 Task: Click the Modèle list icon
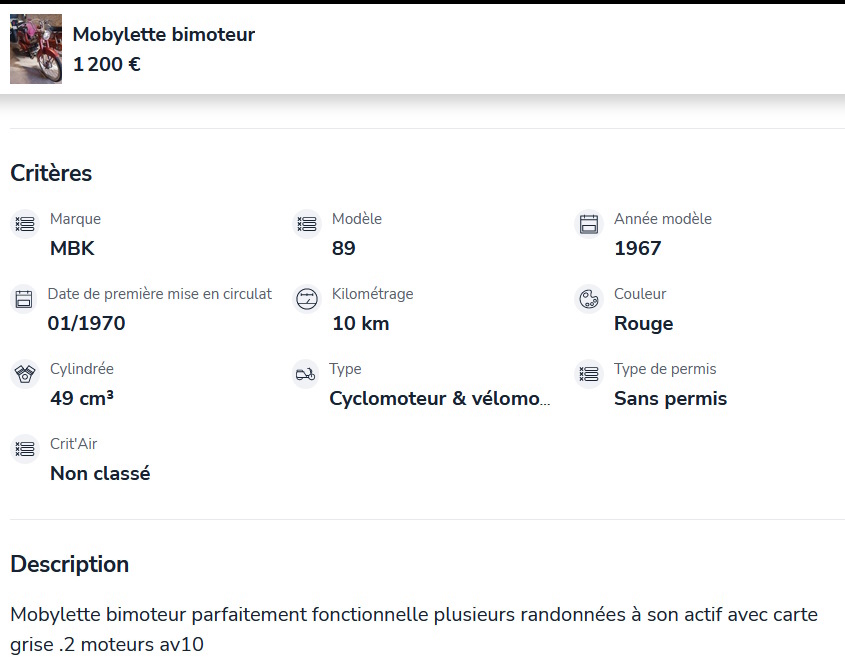[306, 224]
